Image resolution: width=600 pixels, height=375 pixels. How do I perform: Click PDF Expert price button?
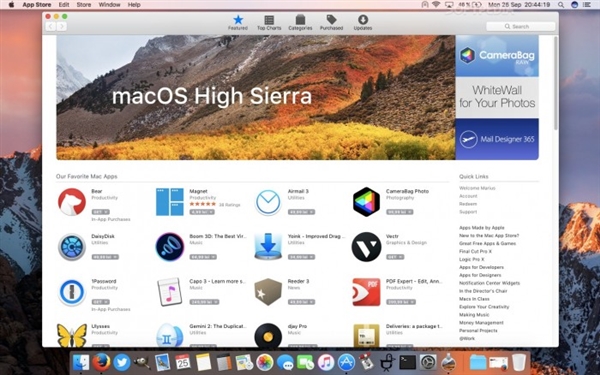[x=401, y=302]
